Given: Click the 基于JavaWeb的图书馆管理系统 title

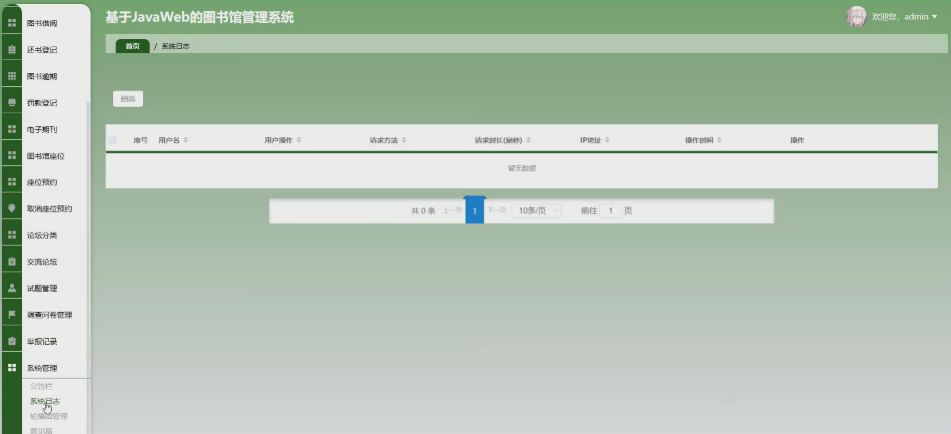Looking at the screenshot, I should point(200,18).
